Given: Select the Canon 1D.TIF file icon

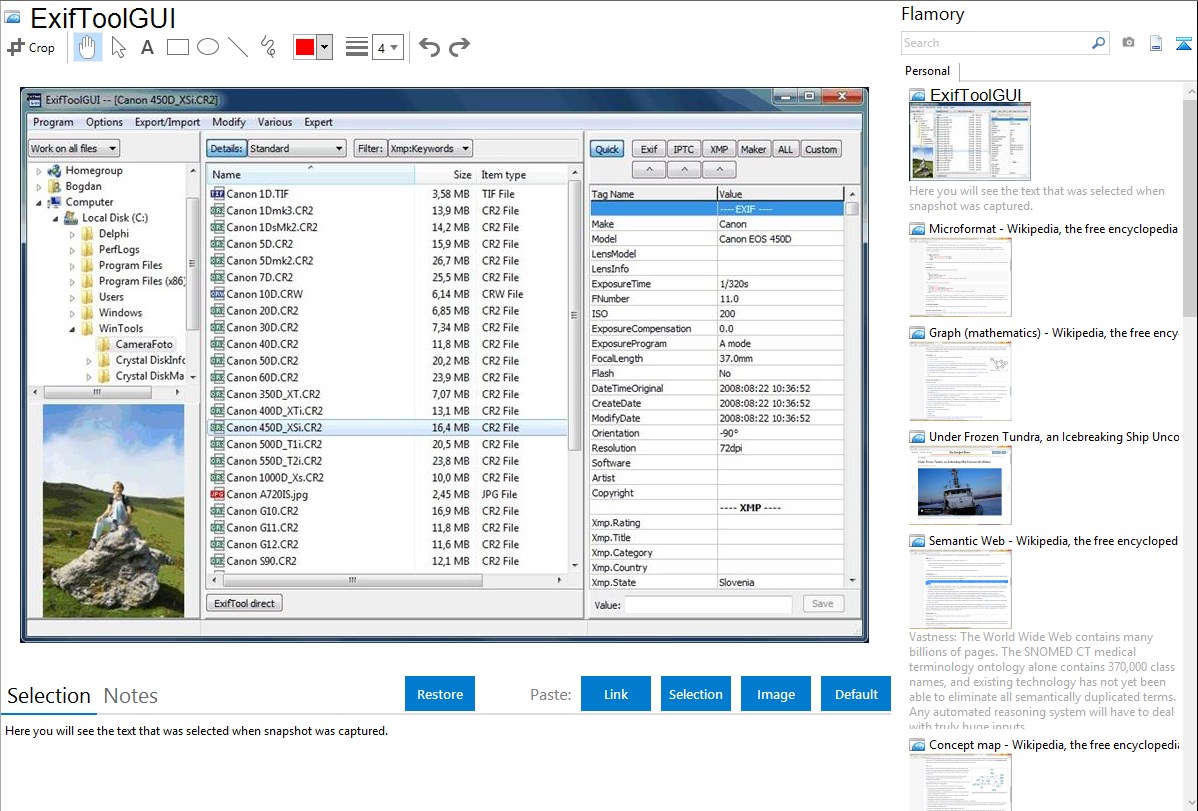Looking at the screenshot, I should tap(217, 193).
